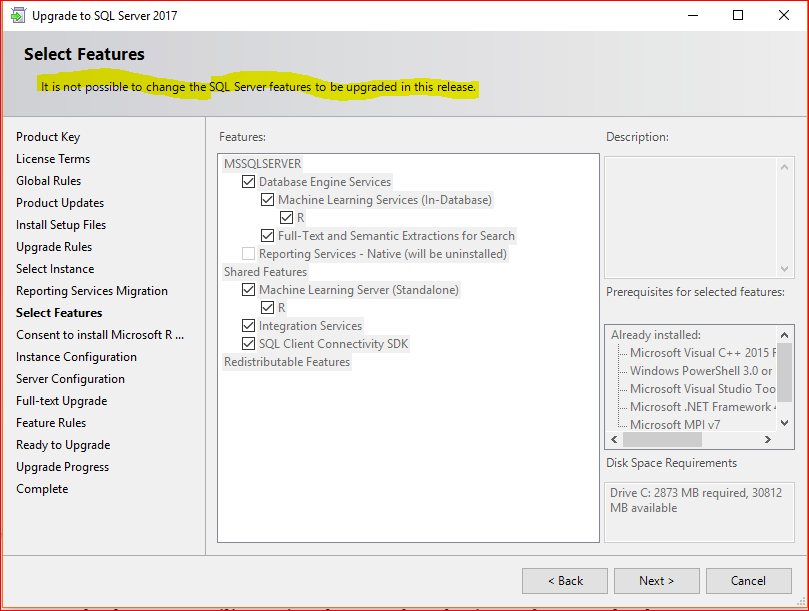The image size is (809, 611).
Task: Select Windows PowerShell 3.0 prerequisite
Action: [701, 371]
